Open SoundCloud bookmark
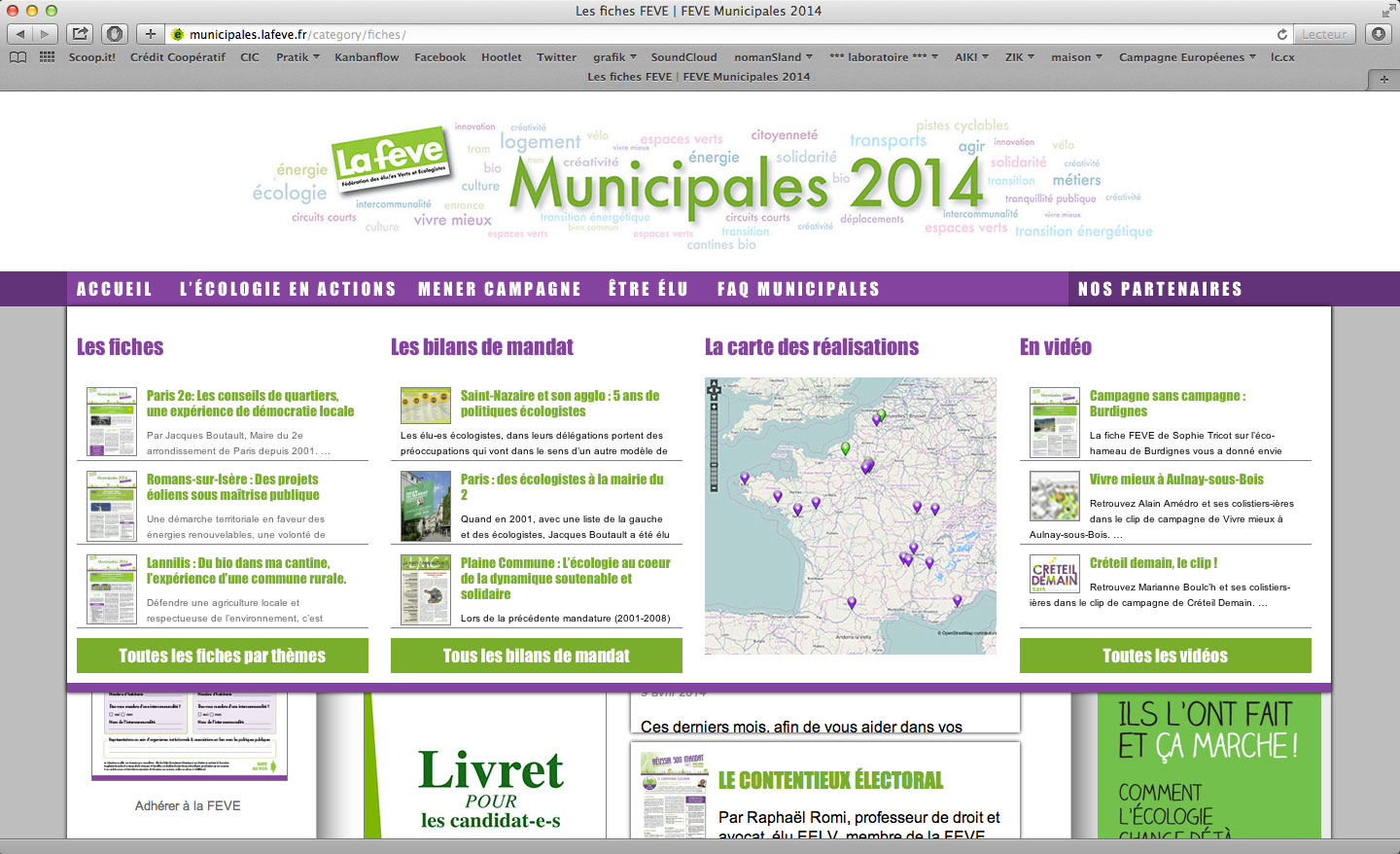 coord(683,57)
